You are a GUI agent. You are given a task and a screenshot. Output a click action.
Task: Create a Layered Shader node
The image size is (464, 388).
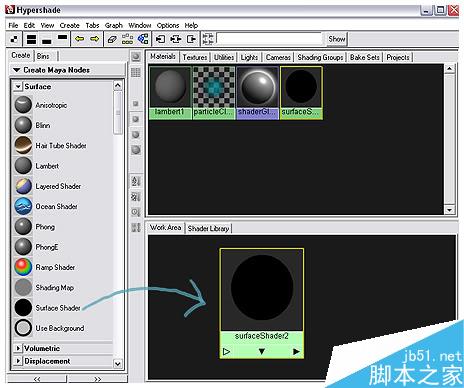pos(48,186)
